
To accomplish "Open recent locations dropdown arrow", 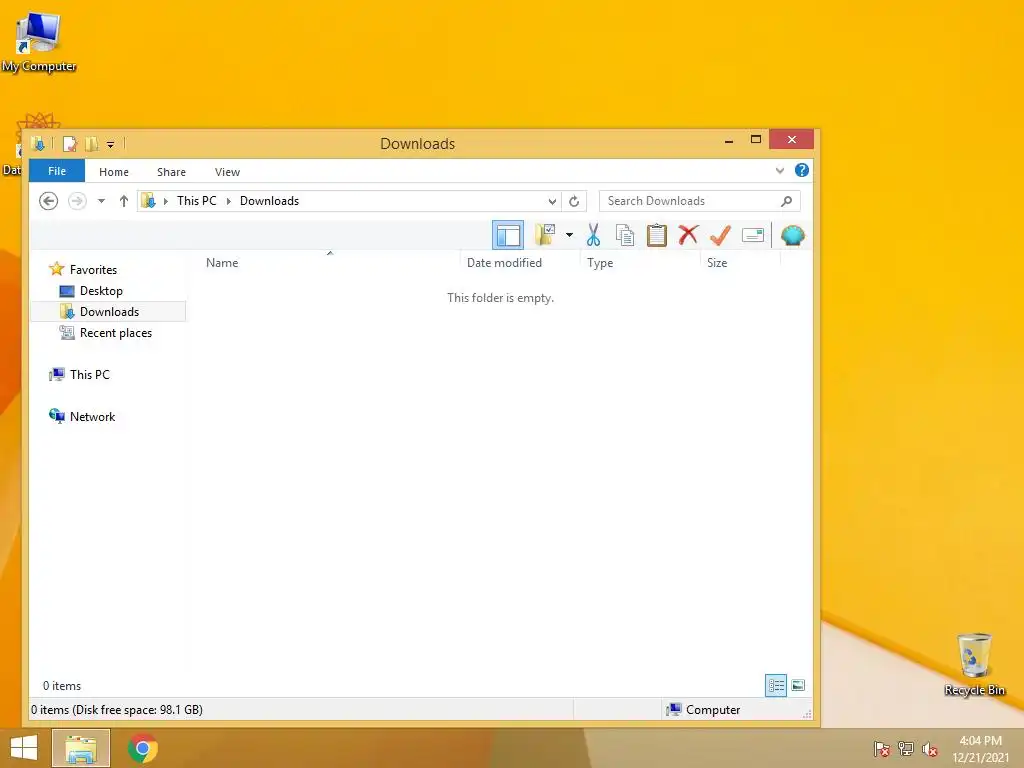I will [101, 201].
